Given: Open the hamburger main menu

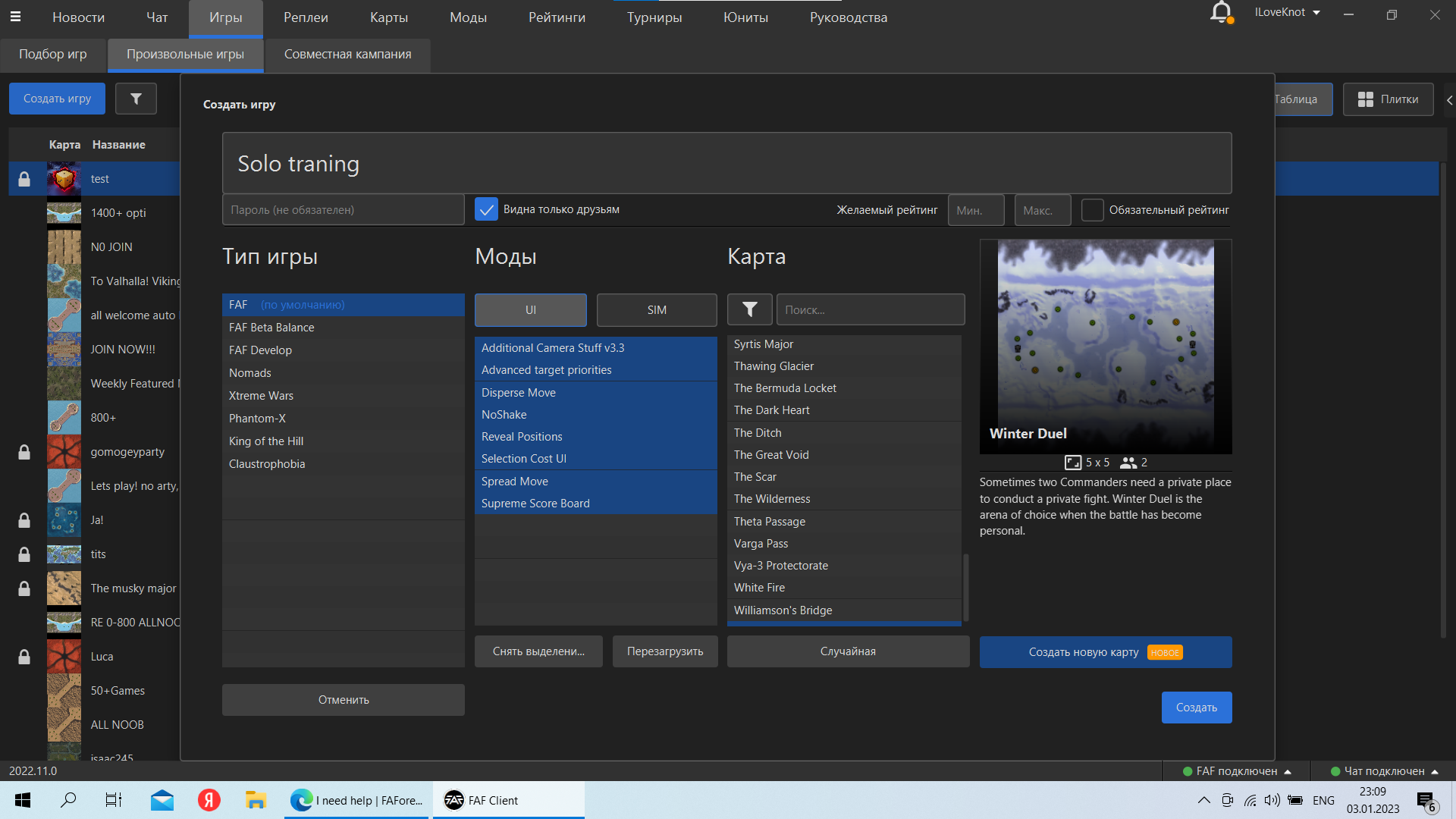Looking at the screenshot, I should (15, 17).
